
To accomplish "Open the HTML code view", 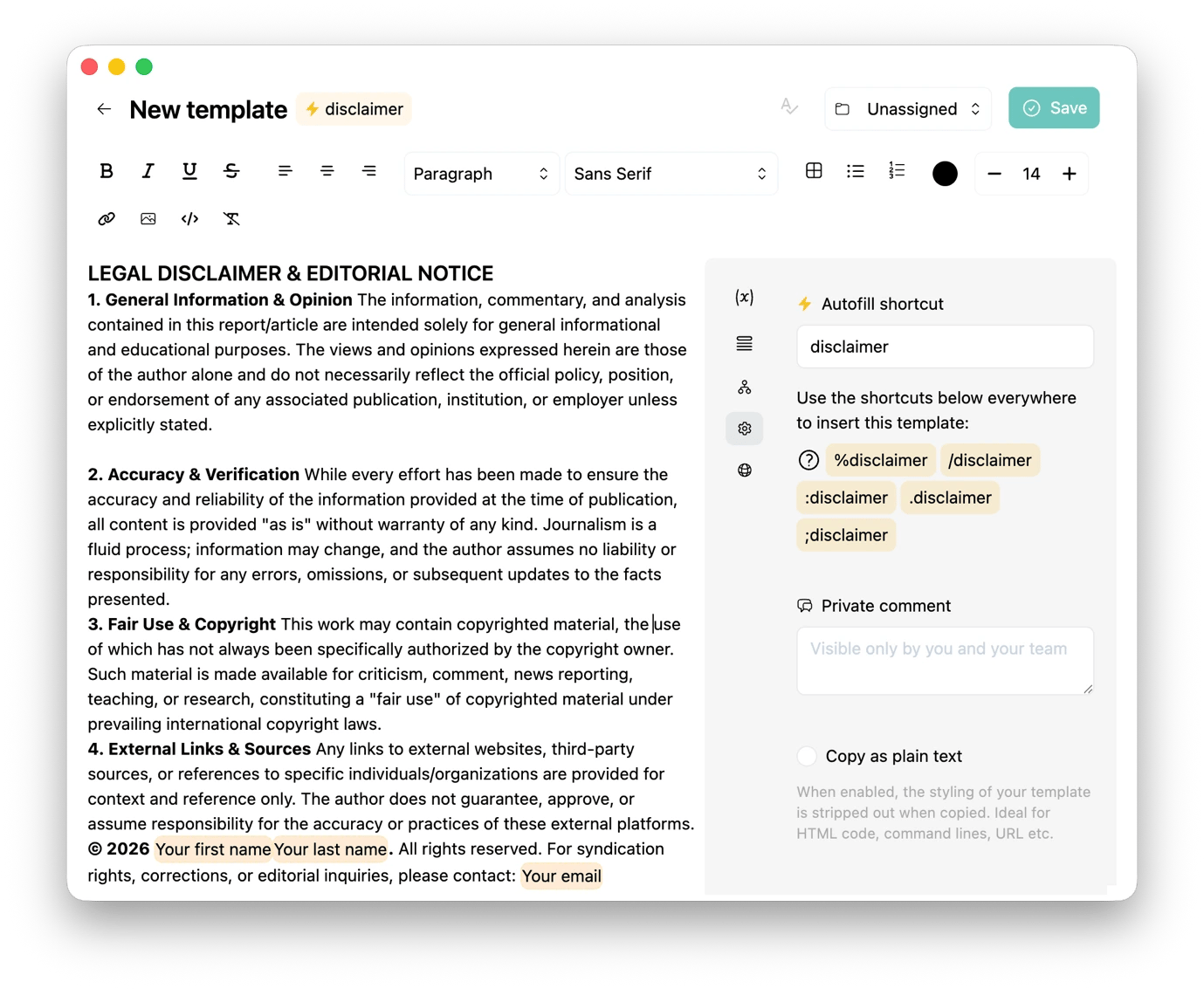I will (x=189, y=219).
